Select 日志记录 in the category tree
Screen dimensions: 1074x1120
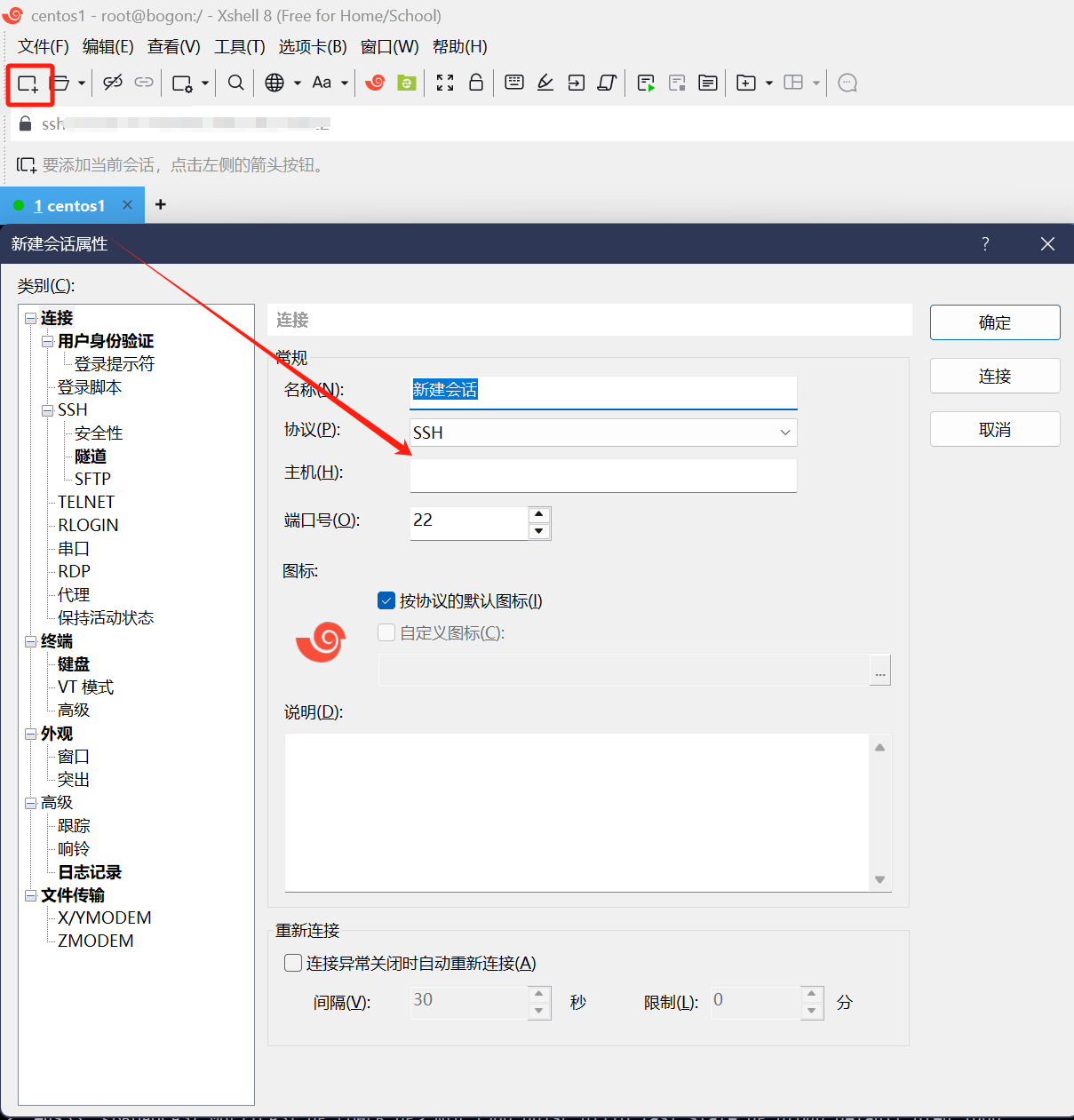click(90, 872)
